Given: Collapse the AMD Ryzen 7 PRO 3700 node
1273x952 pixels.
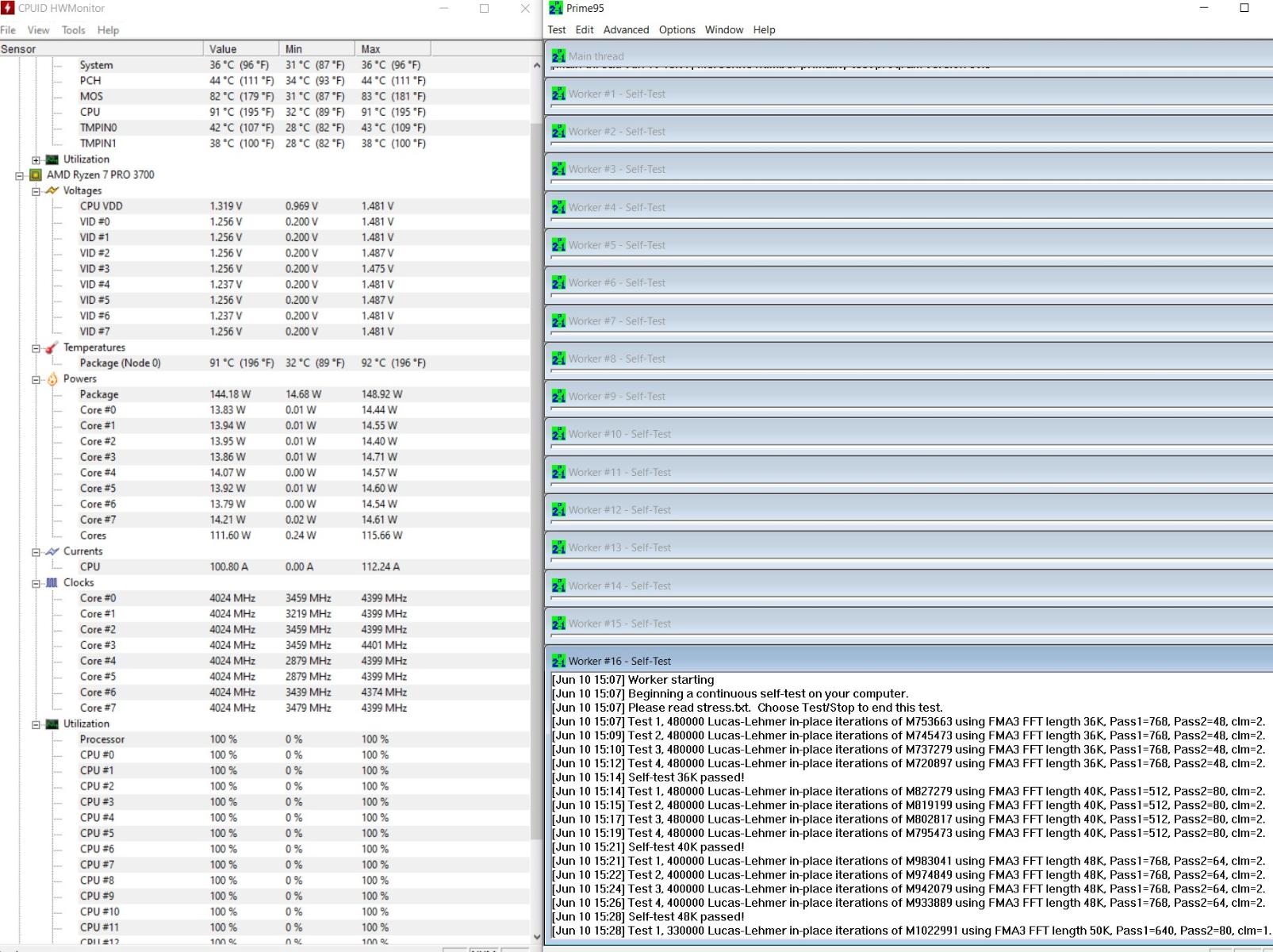Looking at the screenshot, I should (20, 175).
